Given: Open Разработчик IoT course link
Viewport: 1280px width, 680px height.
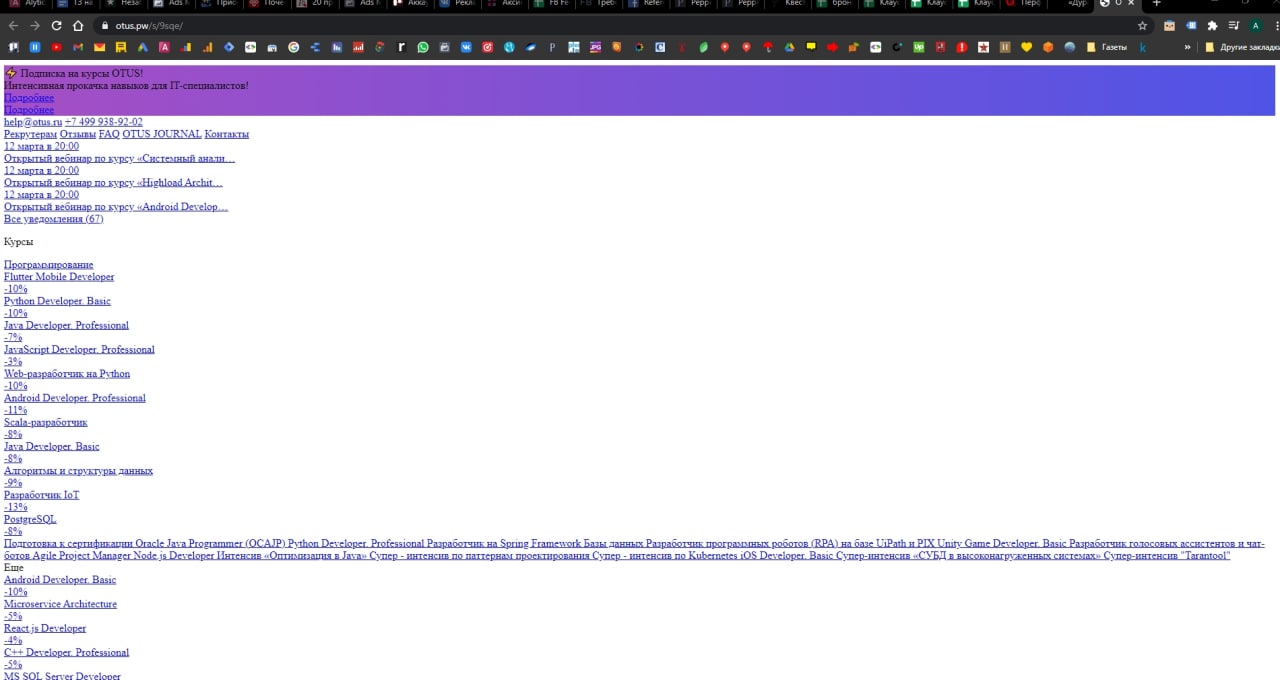Looking at the screenshot, I should pos(42,495).
